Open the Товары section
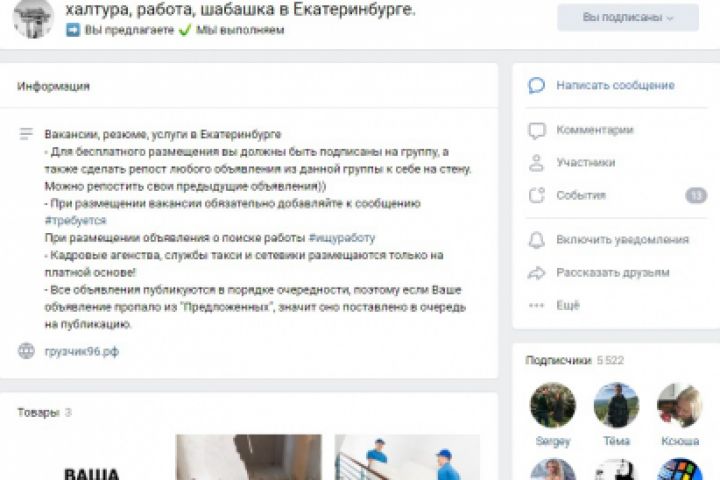The image size is (720, 480). tap(39, 412)
